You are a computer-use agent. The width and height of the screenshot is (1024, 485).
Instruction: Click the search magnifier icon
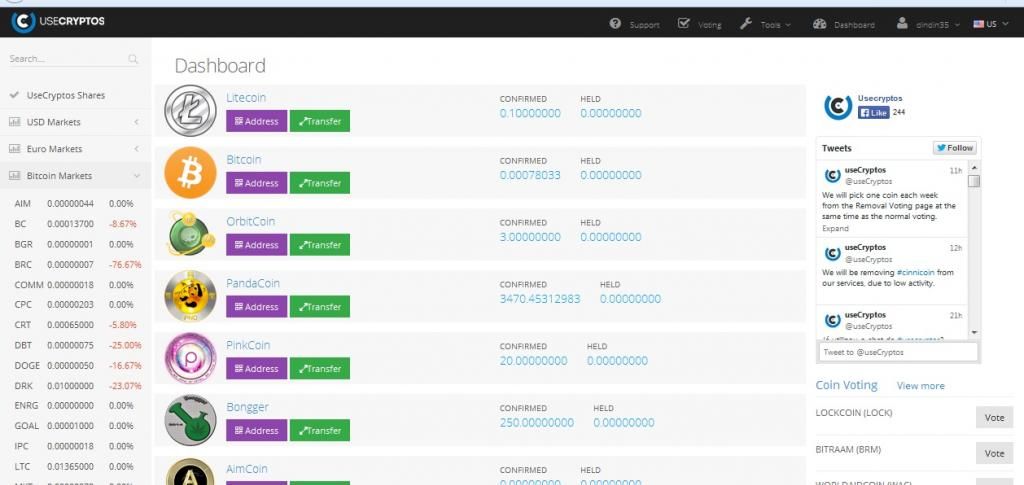tap(133, 59)
